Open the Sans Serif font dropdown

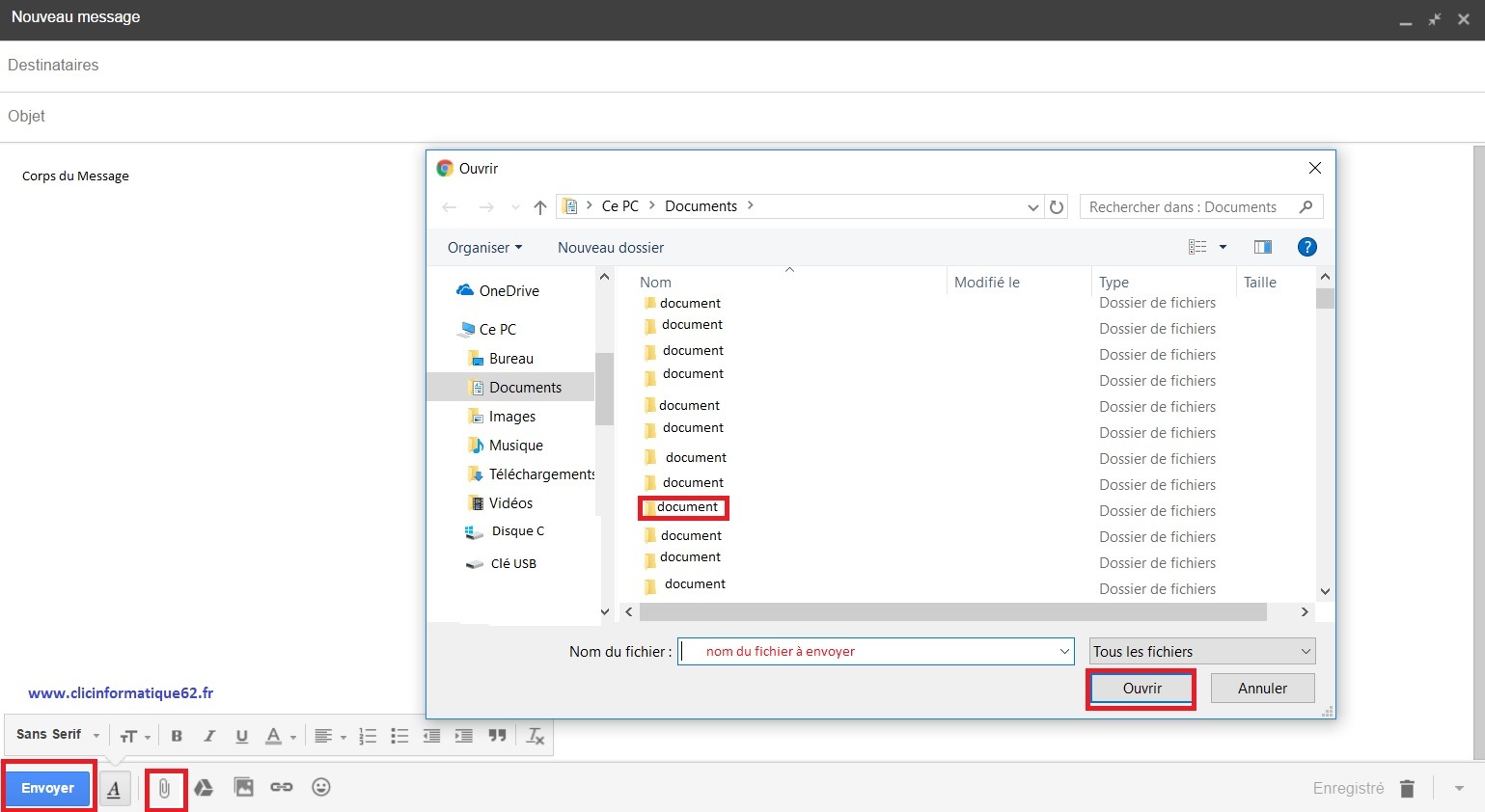coord(58,735)
